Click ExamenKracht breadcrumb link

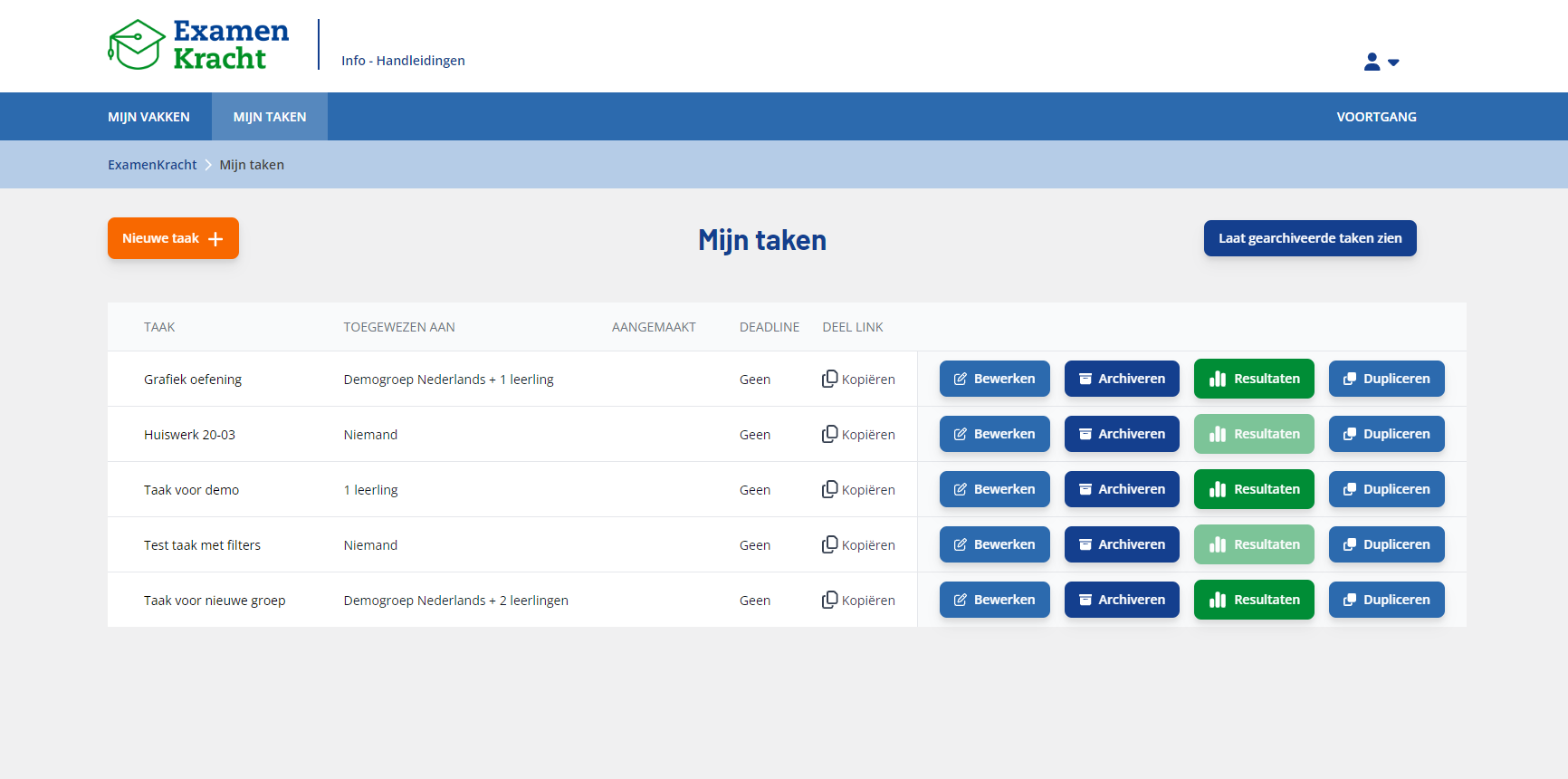tap(152, 165)
